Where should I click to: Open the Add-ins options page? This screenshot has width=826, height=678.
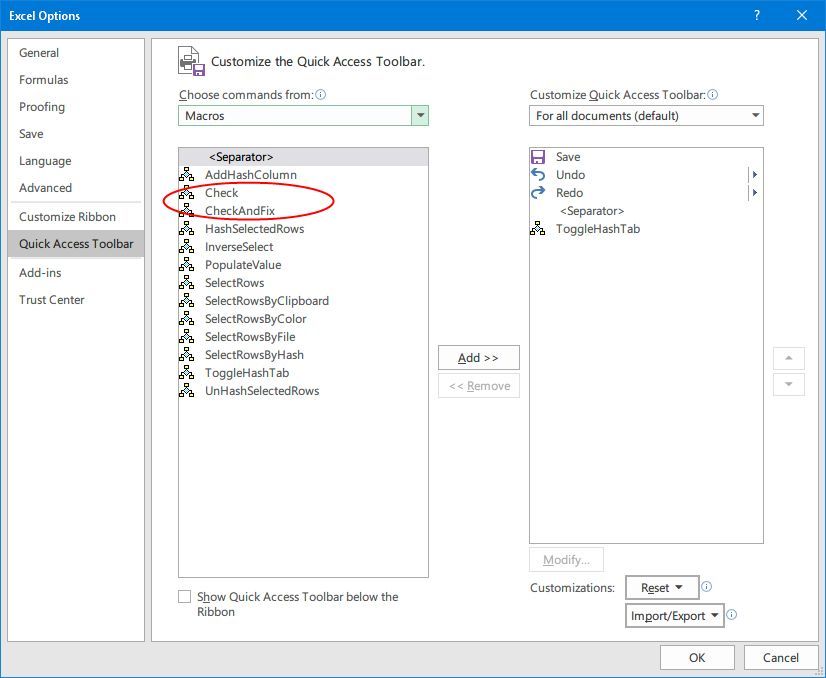click(x=76, y=272)
